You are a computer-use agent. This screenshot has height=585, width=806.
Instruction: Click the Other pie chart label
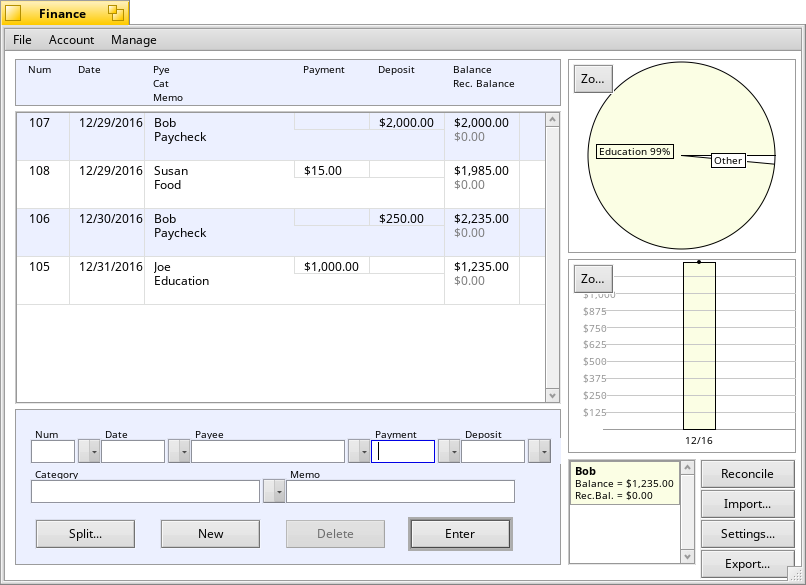pos(728,161)
